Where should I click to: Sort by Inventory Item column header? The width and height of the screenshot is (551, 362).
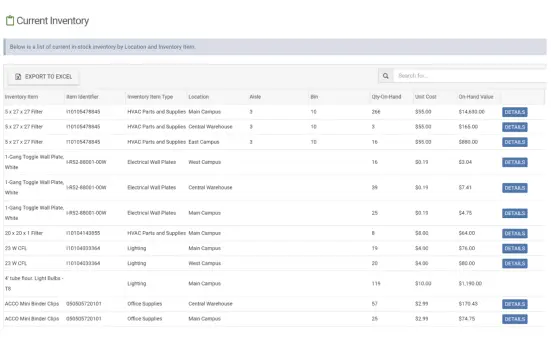pos(21,97)
